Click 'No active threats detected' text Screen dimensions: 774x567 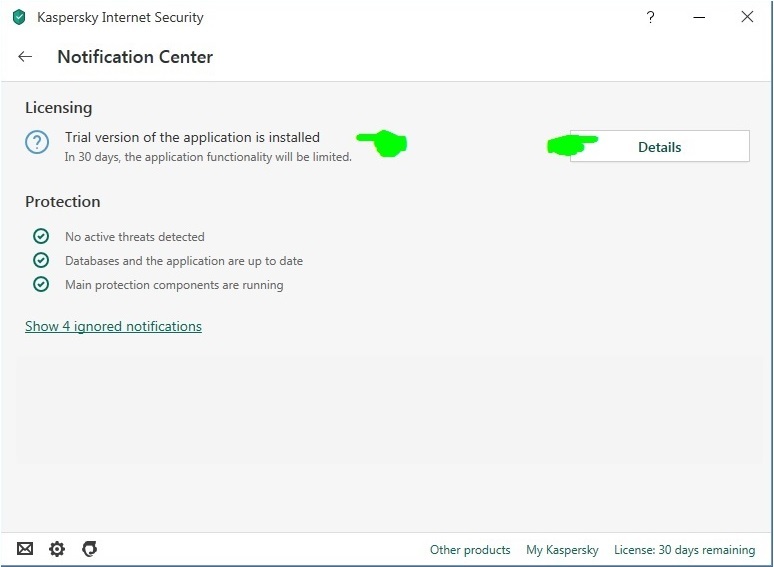135,237
